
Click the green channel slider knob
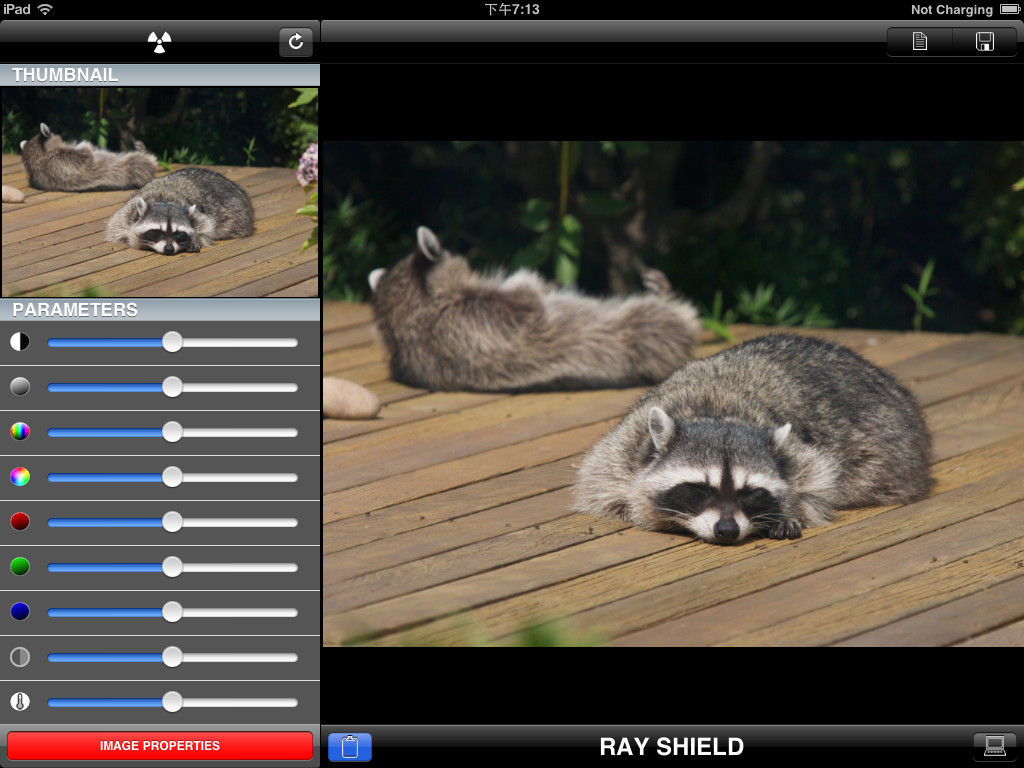[x=172, y=568]
